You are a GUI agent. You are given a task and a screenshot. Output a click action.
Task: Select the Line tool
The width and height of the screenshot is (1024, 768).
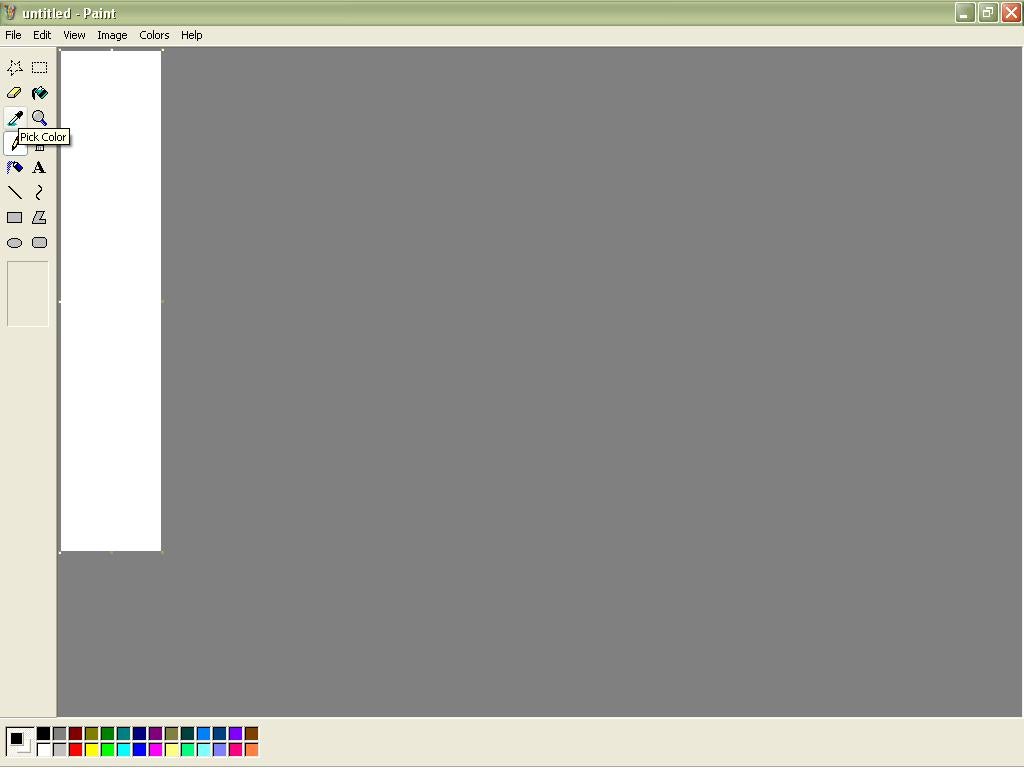tap(14, 192)
